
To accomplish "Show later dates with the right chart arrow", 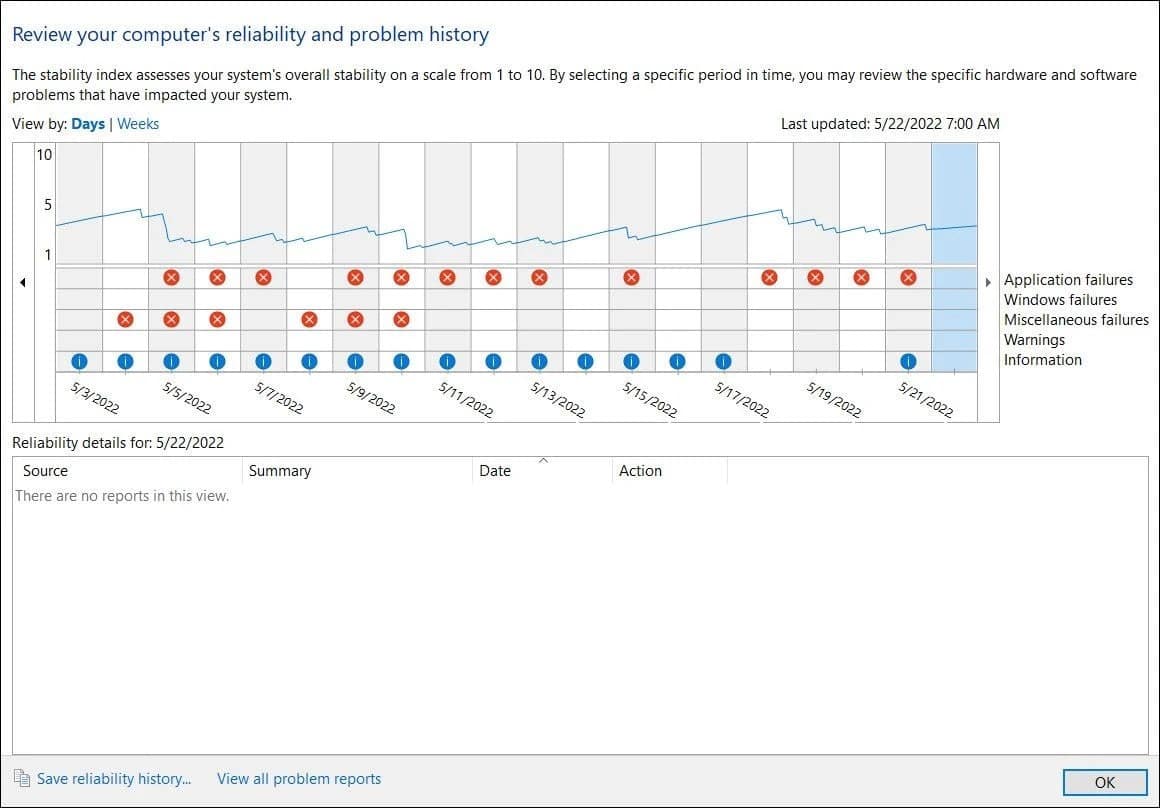I will (x=988, y=283).
